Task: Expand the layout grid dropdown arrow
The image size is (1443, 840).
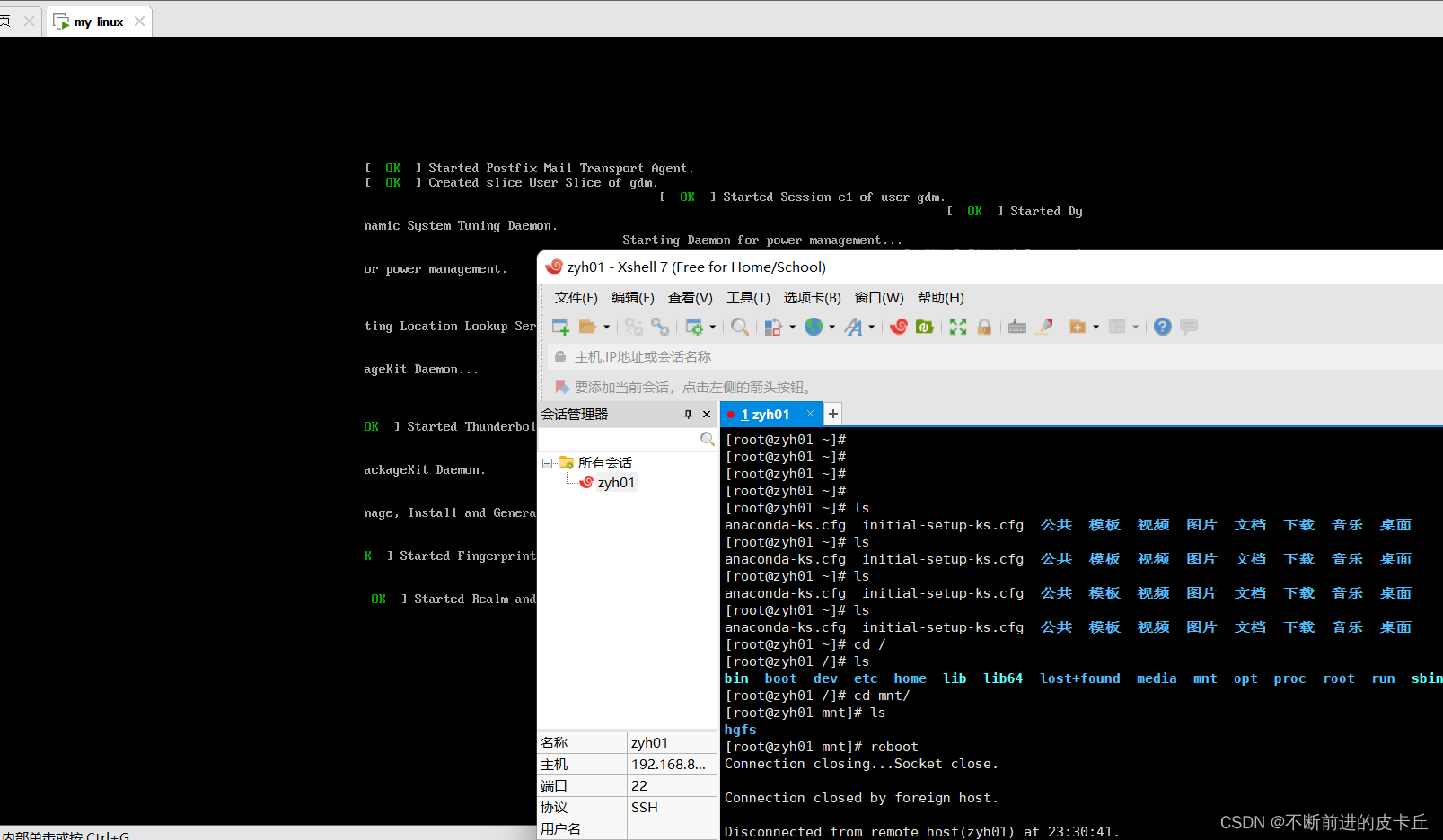Action: (x=1135, y=327)
